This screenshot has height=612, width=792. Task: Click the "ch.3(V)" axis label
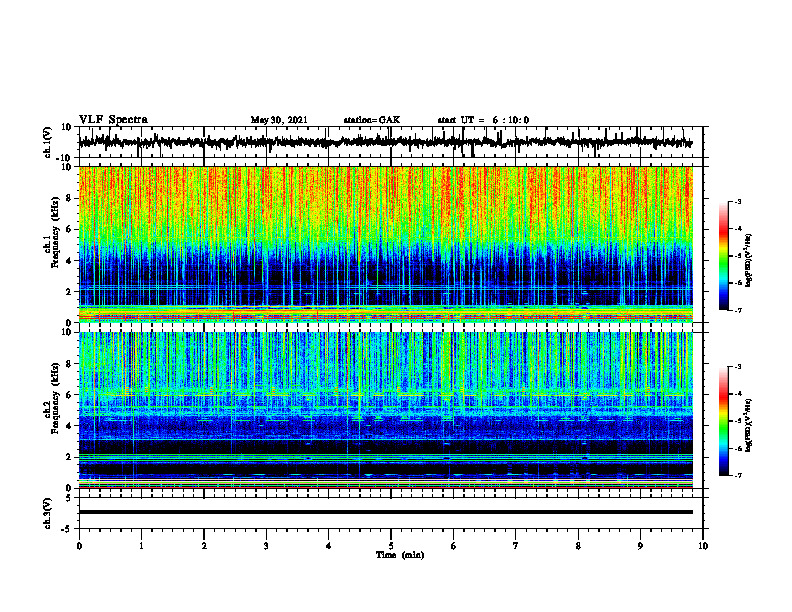tap(48, 513)
